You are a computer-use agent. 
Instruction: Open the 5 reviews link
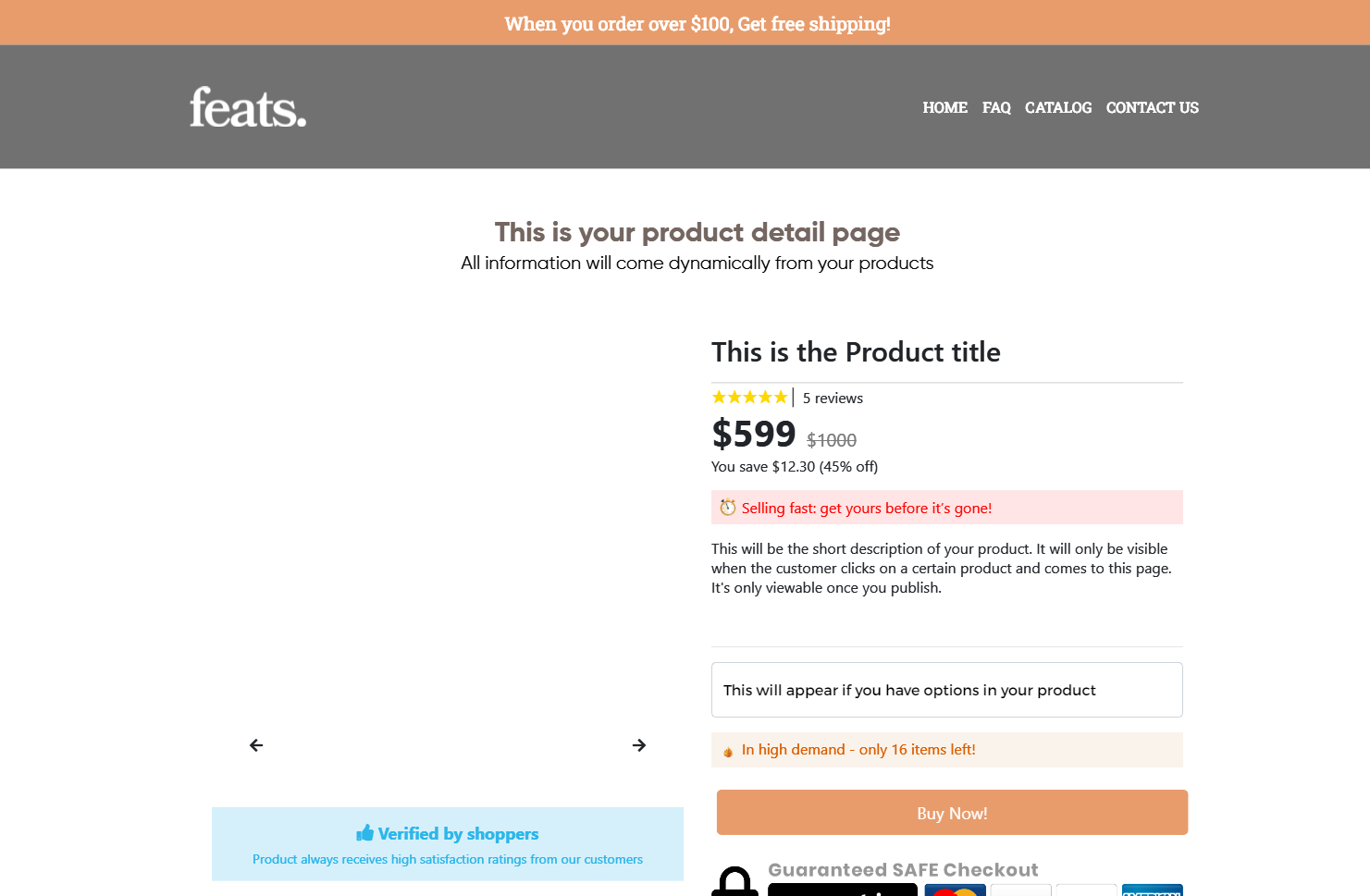[833, 399]
